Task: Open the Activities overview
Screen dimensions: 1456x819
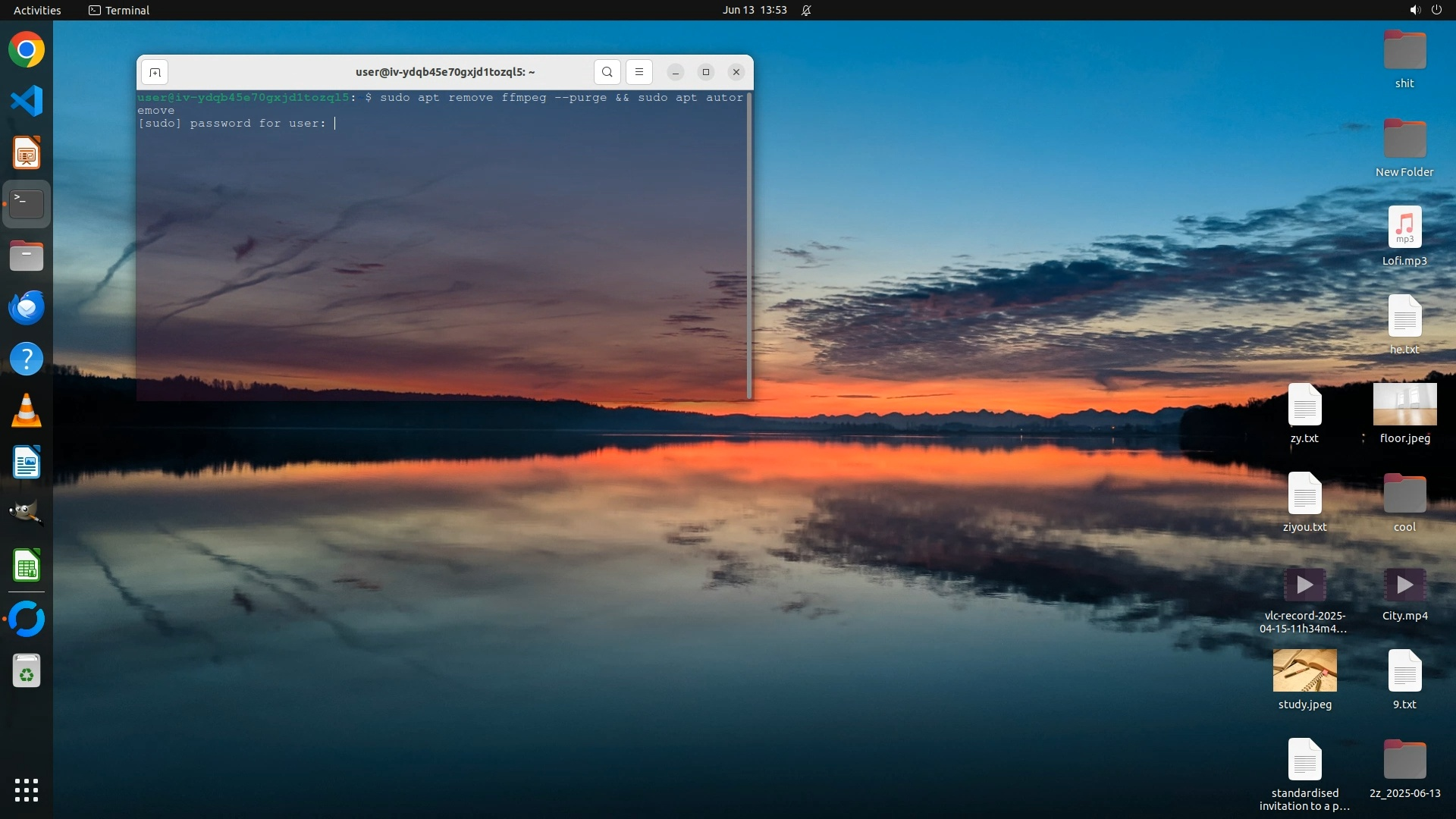Action: coord(37,10)
